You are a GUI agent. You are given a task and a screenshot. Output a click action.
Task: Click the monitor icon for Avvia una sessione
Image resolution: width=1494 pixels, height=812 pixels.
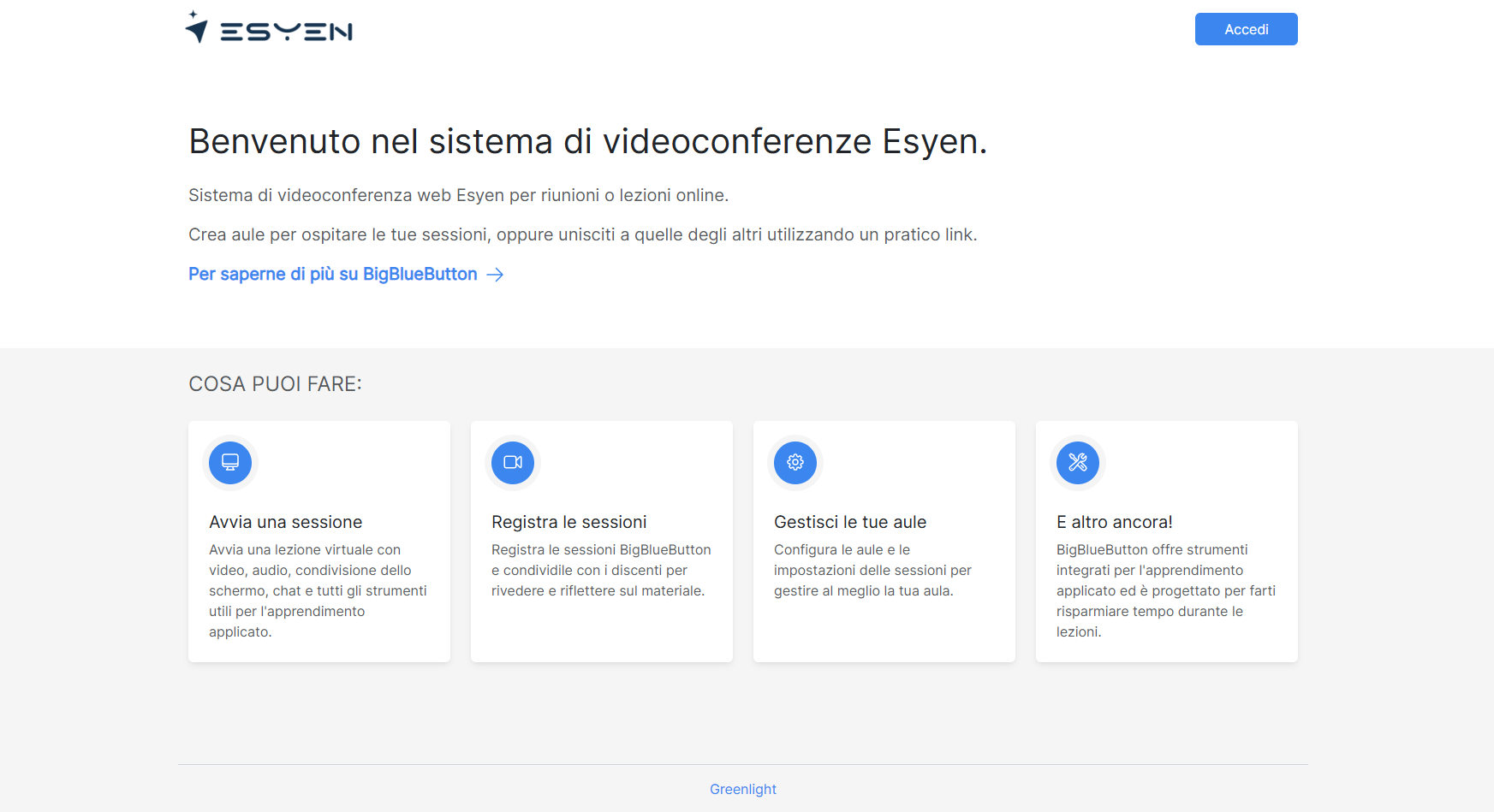click(x=230, y=462)
